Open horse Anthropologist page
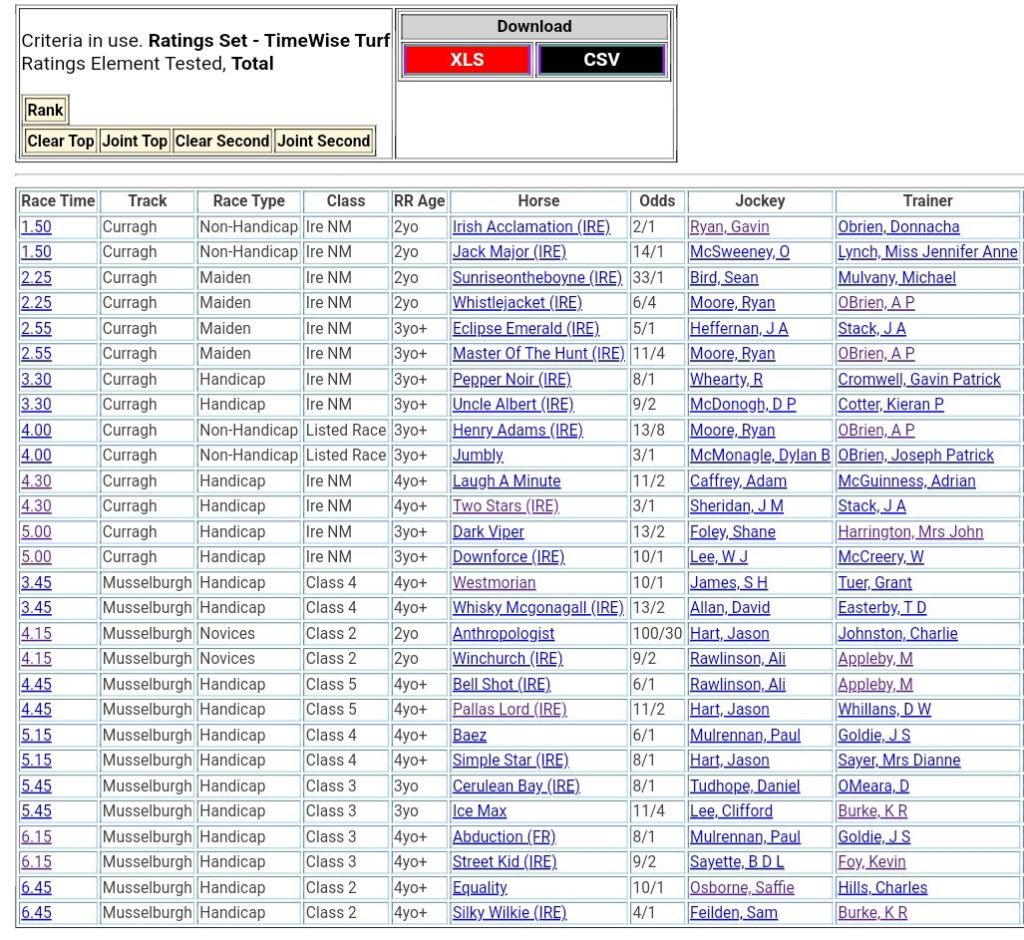 (x=503, y=633)
